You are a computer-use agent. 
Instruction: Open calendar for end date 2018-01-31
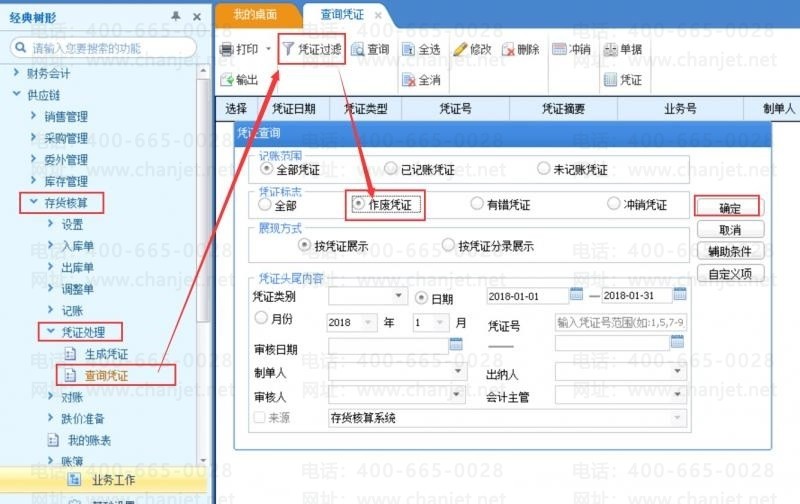tap(680, 294)
